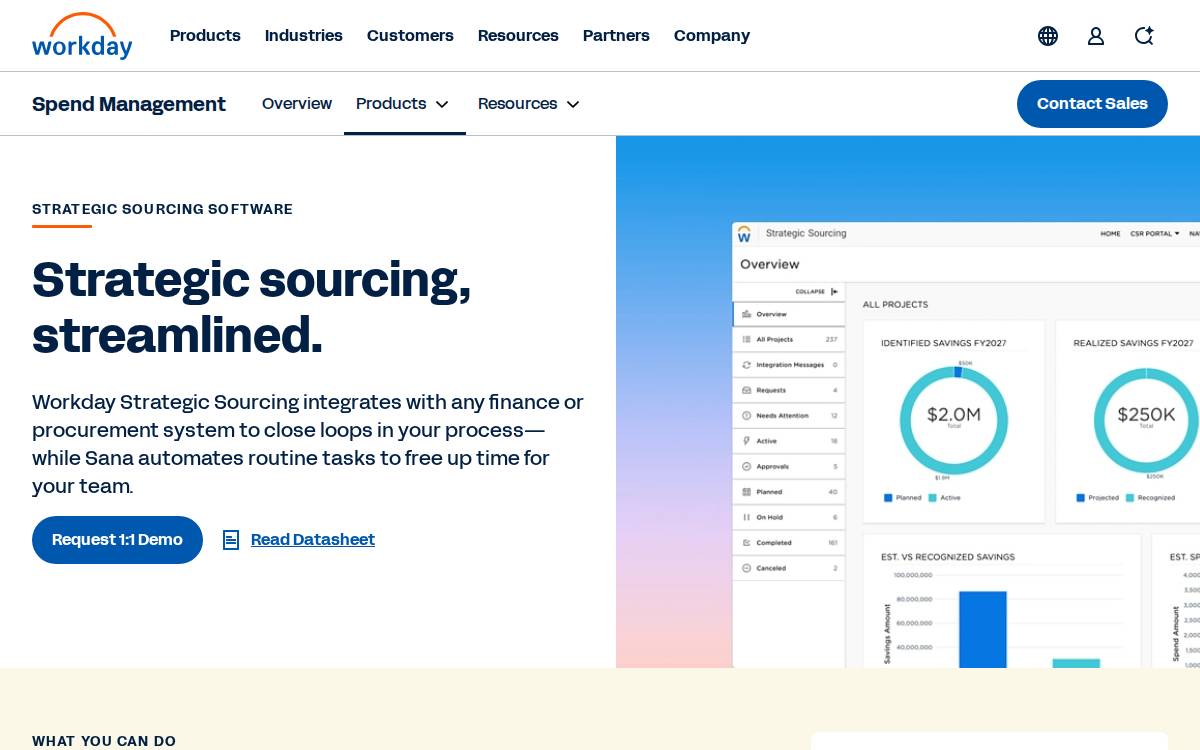The width and height of the screenshot is (1200, 750).
Task: Open the Read Datasheet link
Action: click(x=313, y=540)
